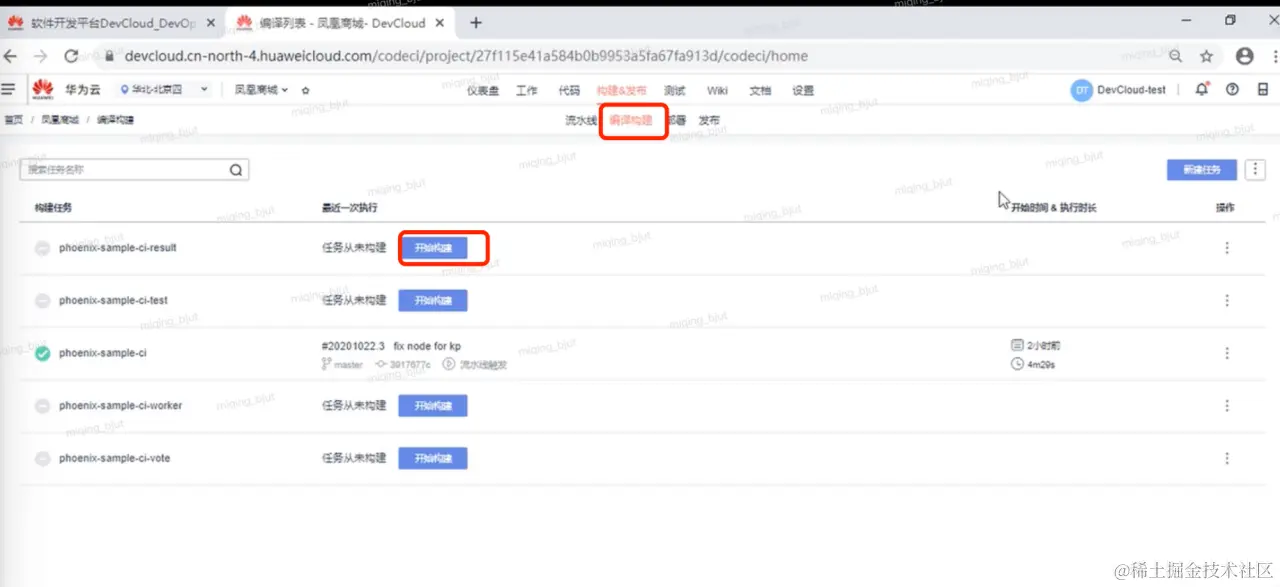Go to 首页 in breadcrumb

(14, 120)
